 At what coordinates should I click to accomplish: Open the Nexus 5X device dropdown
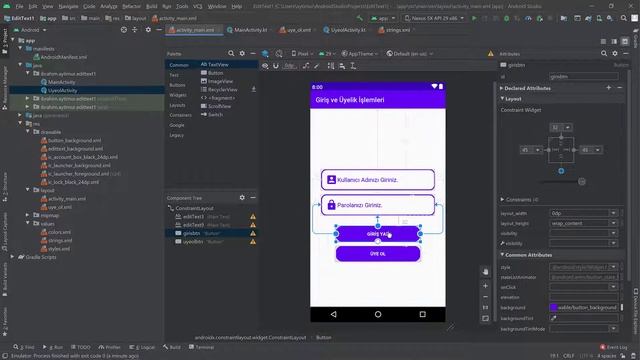point(434,18)
